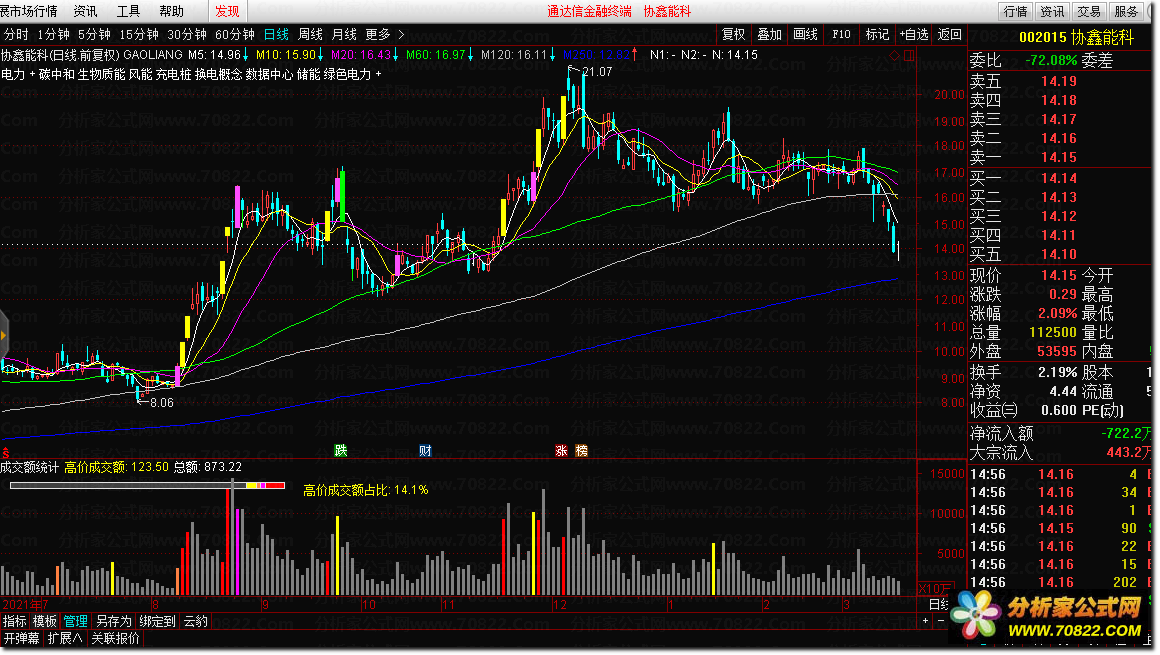Click the 行情 button at top right

click(1016, 11)
